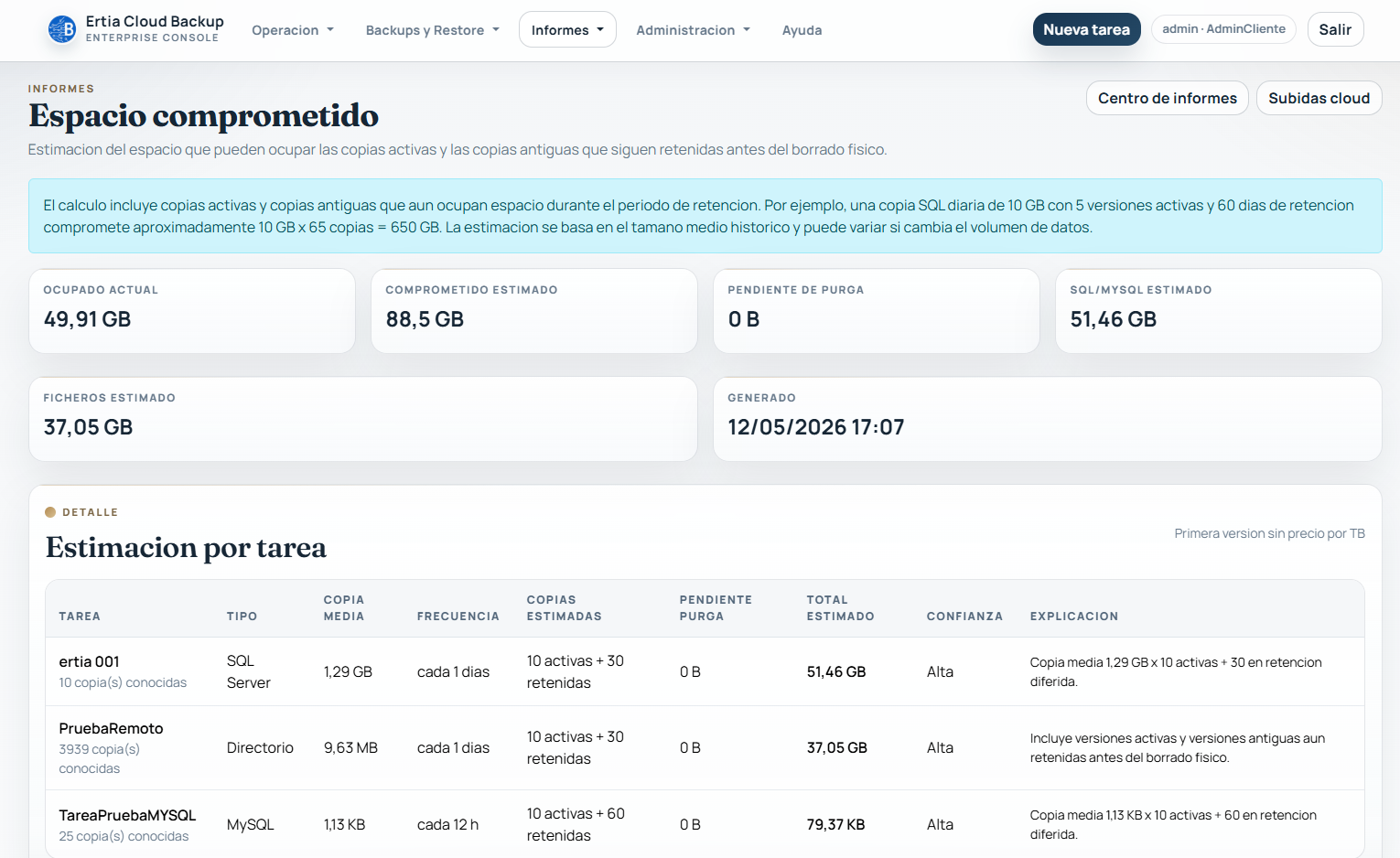Click the Espacio comprometido heading
Screen dimensions: 1400x858
(x=203, y=116)
